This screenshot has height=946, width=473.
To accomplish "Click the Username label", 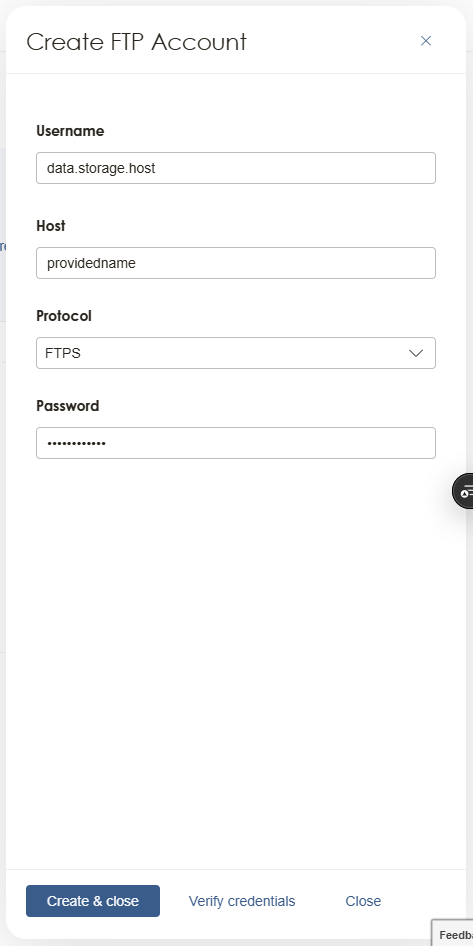I will (x=70, y=131).
